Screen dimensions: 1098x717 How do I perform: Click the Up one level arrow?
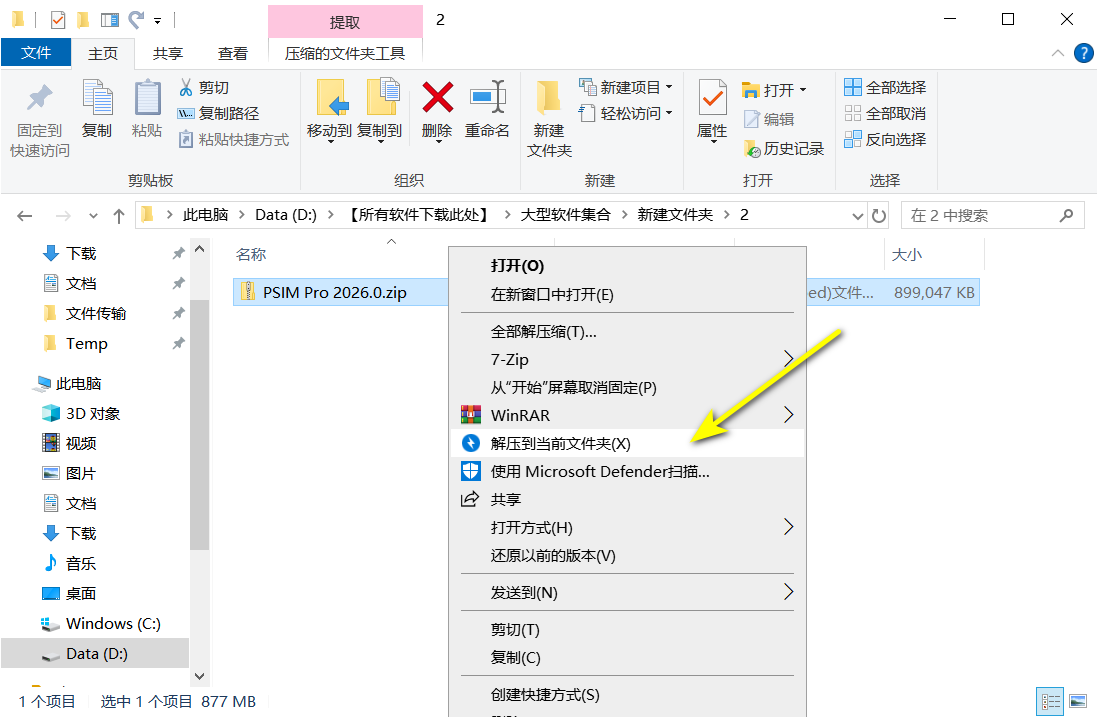click(x=119, y=216)
